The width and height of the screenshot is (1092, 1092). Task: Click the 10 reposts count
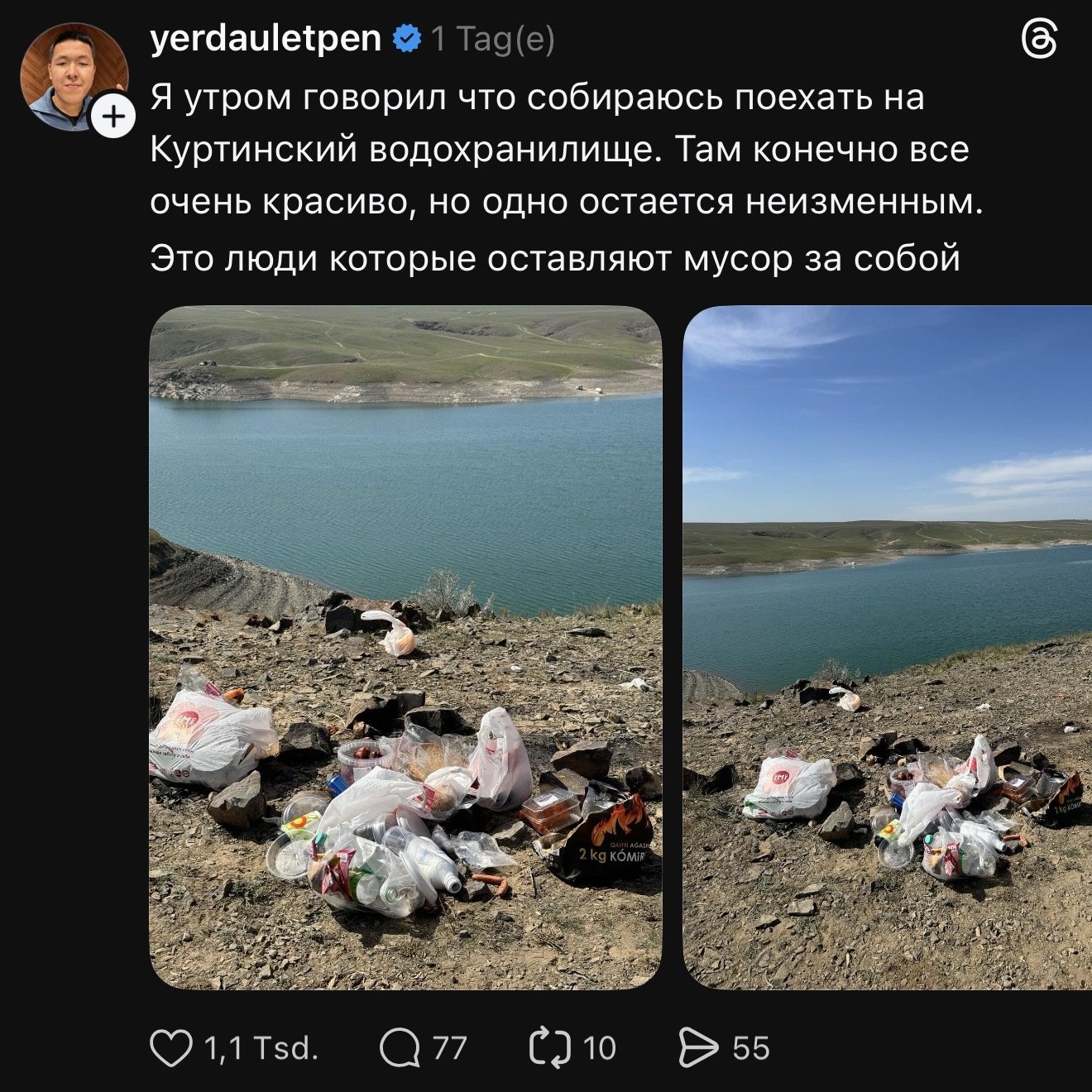pyautogui.click(x=600, y=1048)
